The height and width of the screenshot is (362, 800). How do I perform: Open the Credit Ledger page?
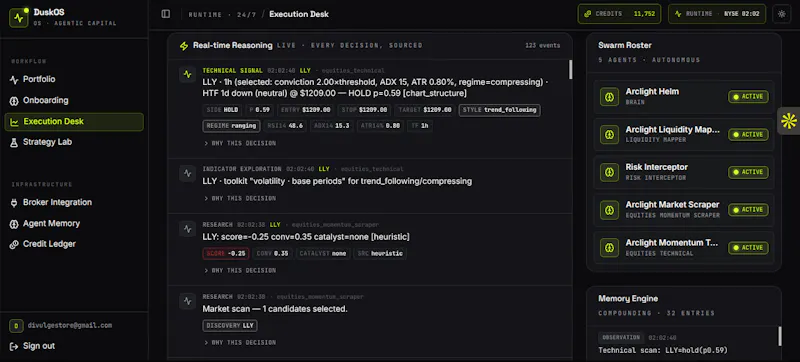[74, 244]
